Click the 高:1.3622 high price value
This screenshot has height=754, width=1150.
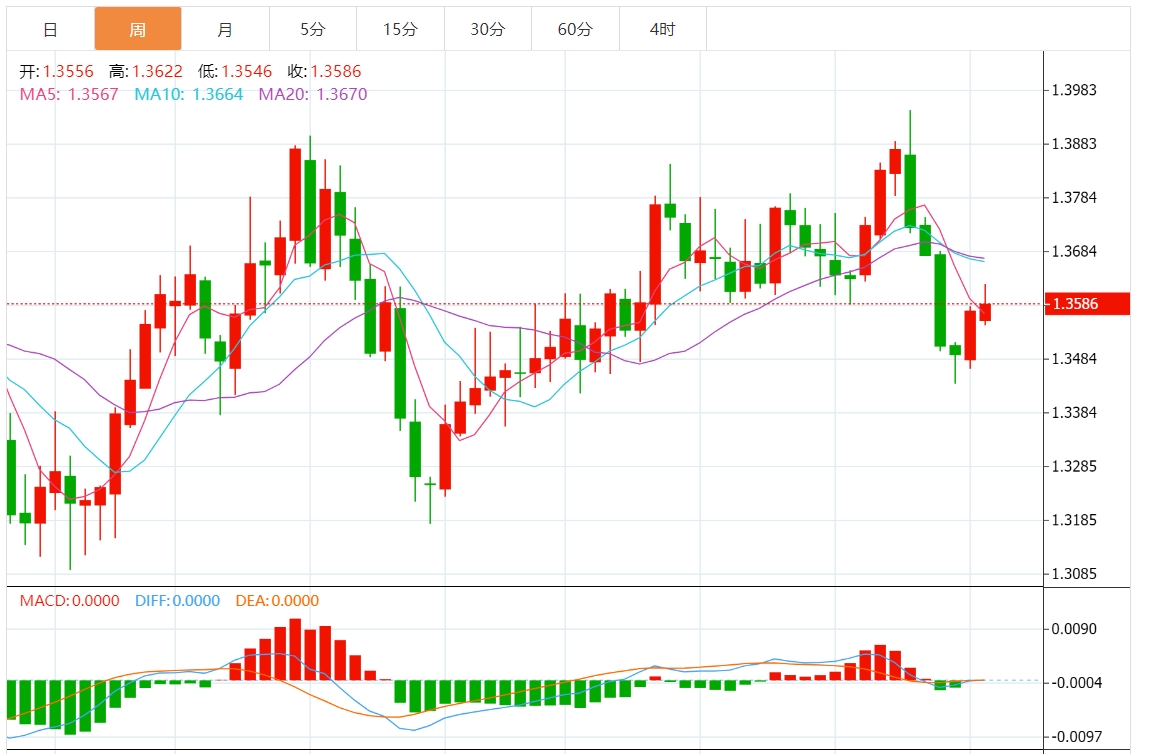click(145, 71)
